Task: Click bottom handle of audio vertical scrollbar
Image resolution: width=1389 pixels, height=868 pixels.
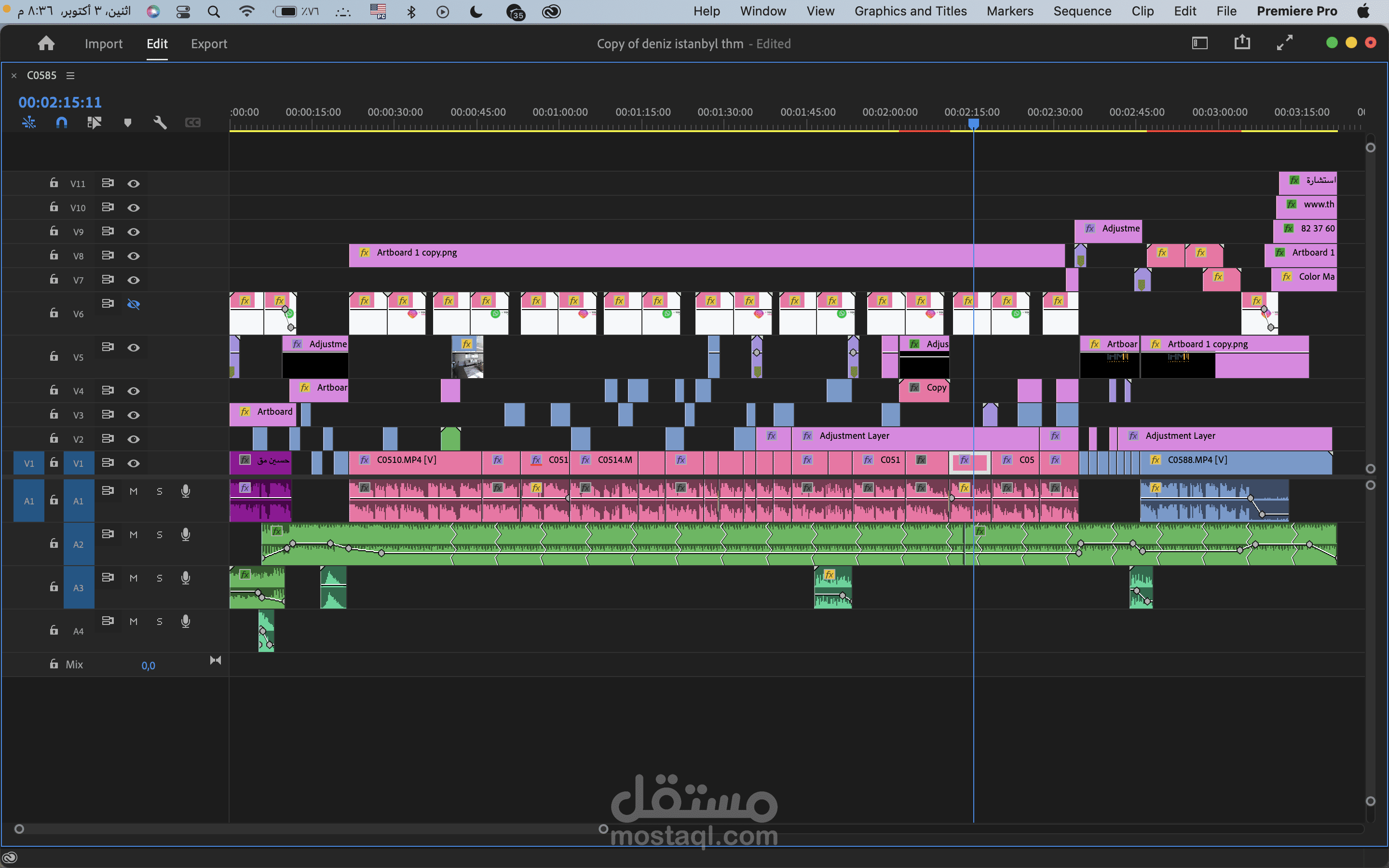Action: [x=1371, y=801]
